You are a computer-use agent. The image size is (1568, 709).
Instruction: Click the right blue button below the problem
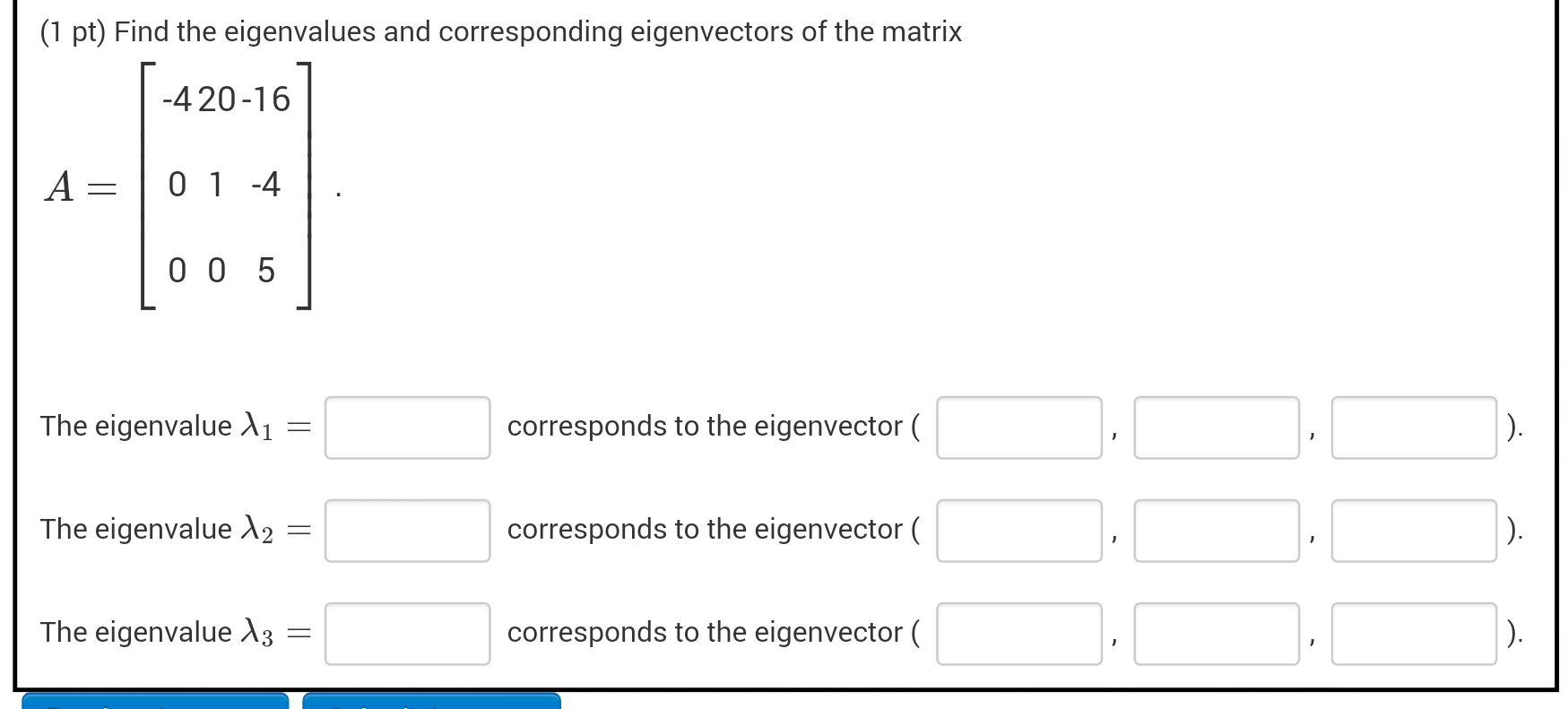[x=431, y=701]
